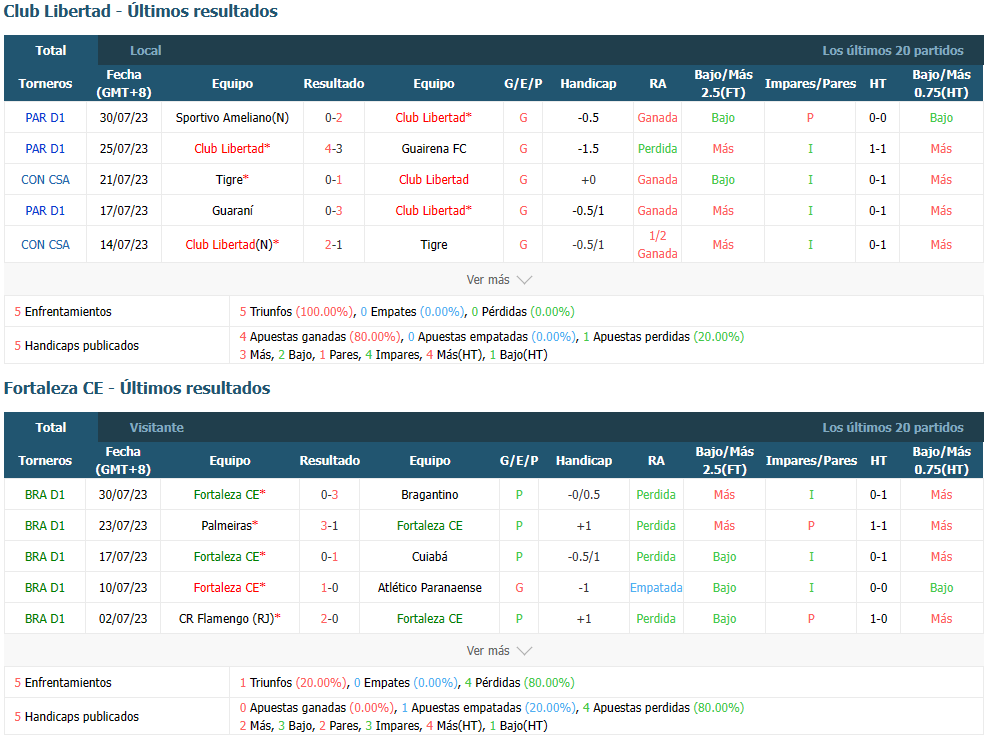The height and width of the screenshot is (739, 987).
Task: Click the 10/07/23 date cell
Action: tap(123, 587)
